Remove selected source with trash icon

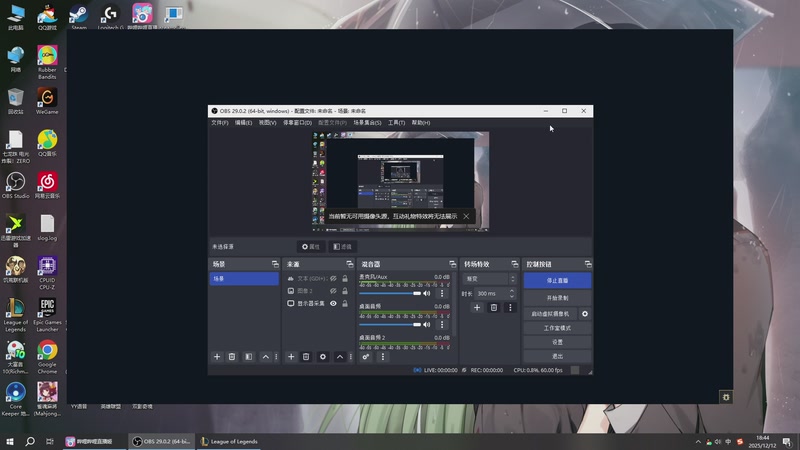[x=306, y=357]
